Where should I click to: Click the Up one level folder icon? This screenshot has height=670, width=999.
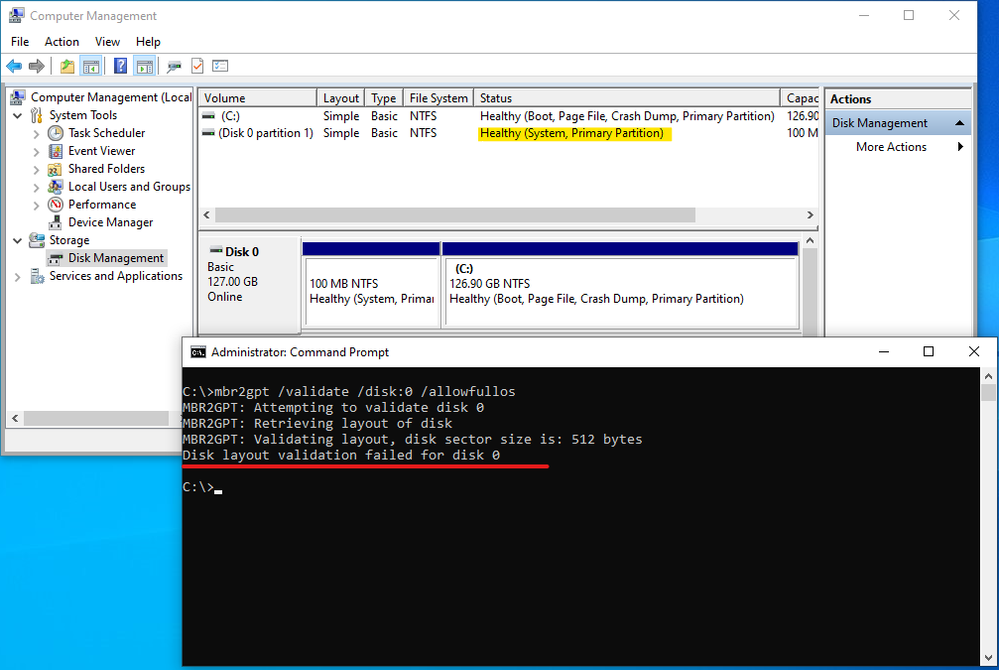pyautogui.click(x=67, y=66)
